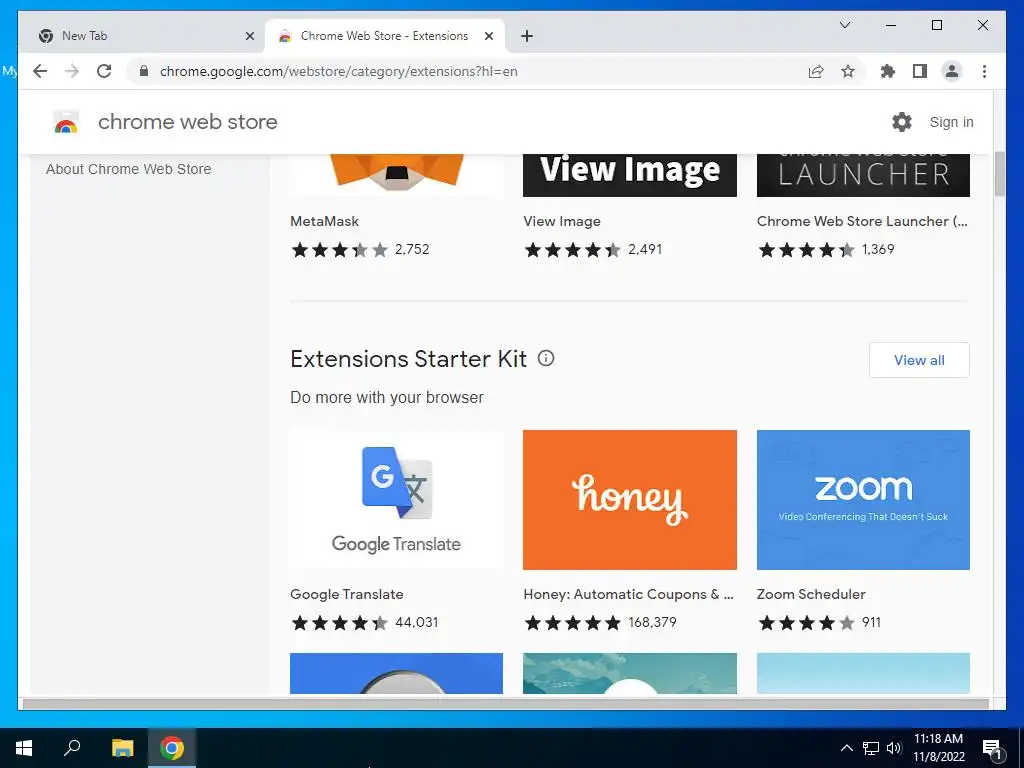1024x768 pixels.
Task: Open Windows taskbar search
Action: click(72, 748)
